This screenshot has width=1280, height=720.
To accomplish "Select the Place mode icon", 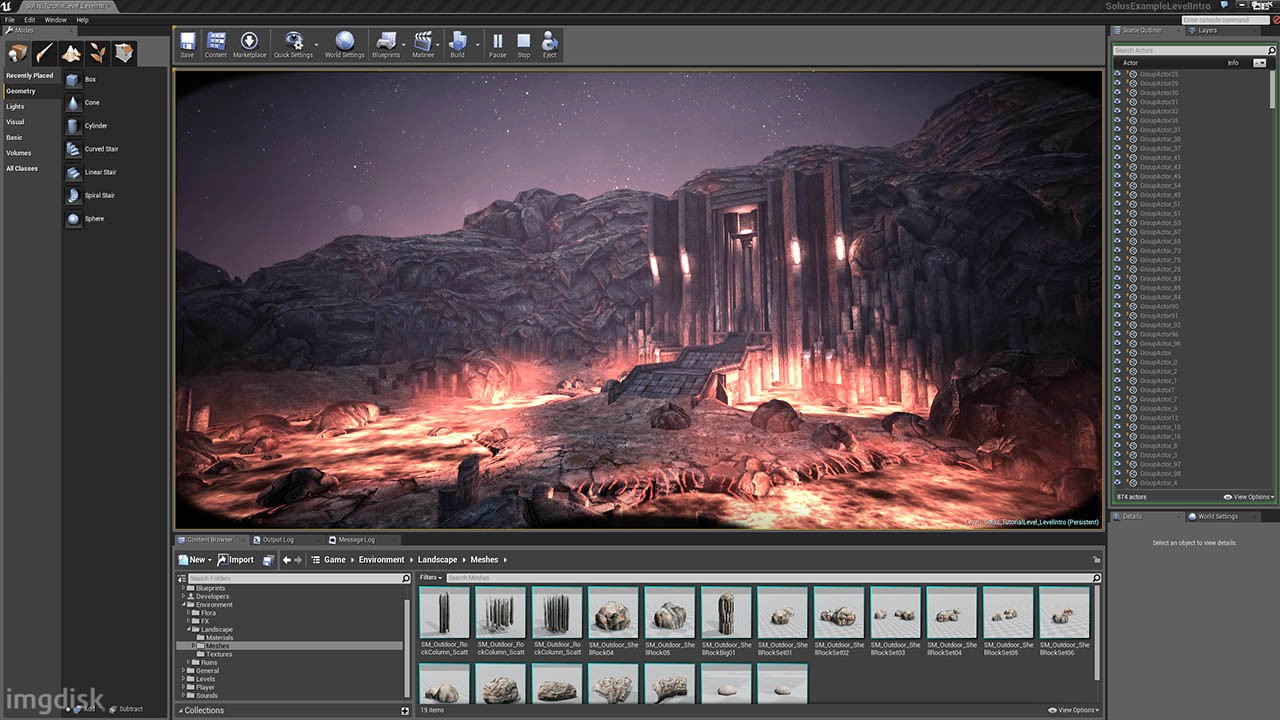I will [17, 53].
